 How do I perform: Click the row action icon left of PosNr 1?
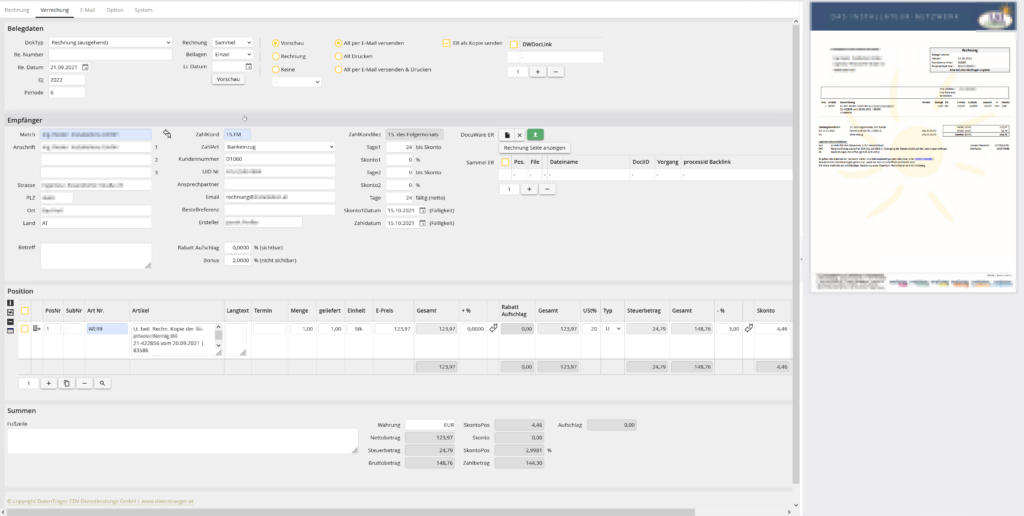(37, 329)
